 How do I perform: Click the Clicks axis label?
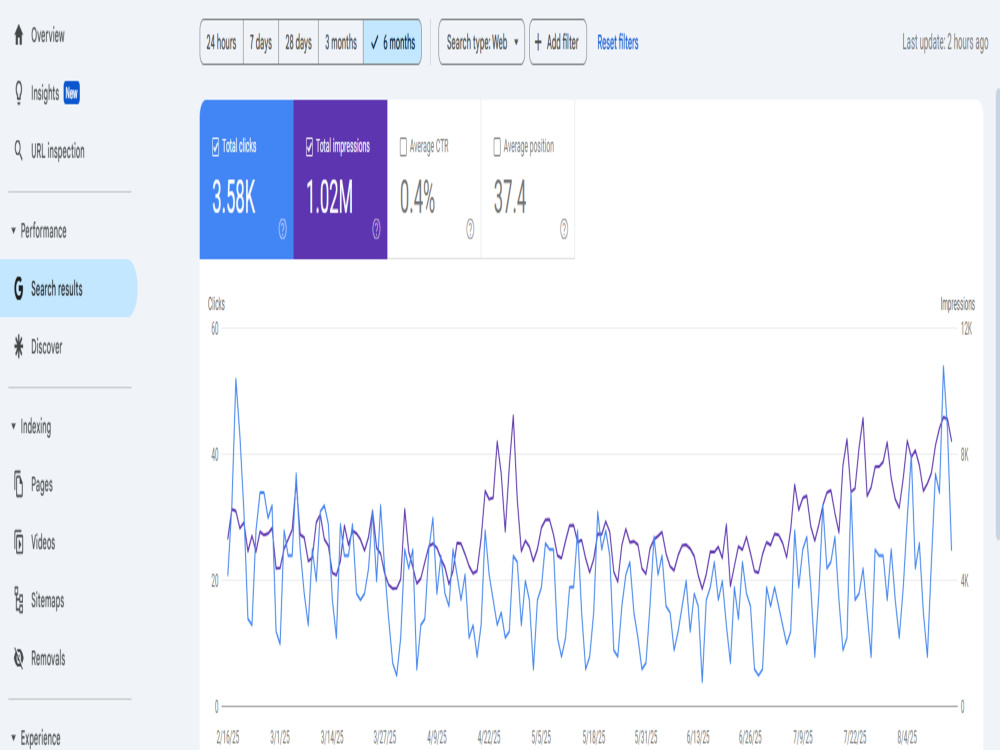216,304
